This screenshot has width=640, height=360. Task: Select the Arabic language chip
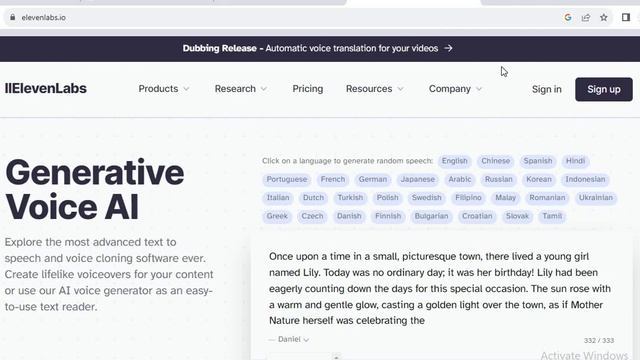460,179
